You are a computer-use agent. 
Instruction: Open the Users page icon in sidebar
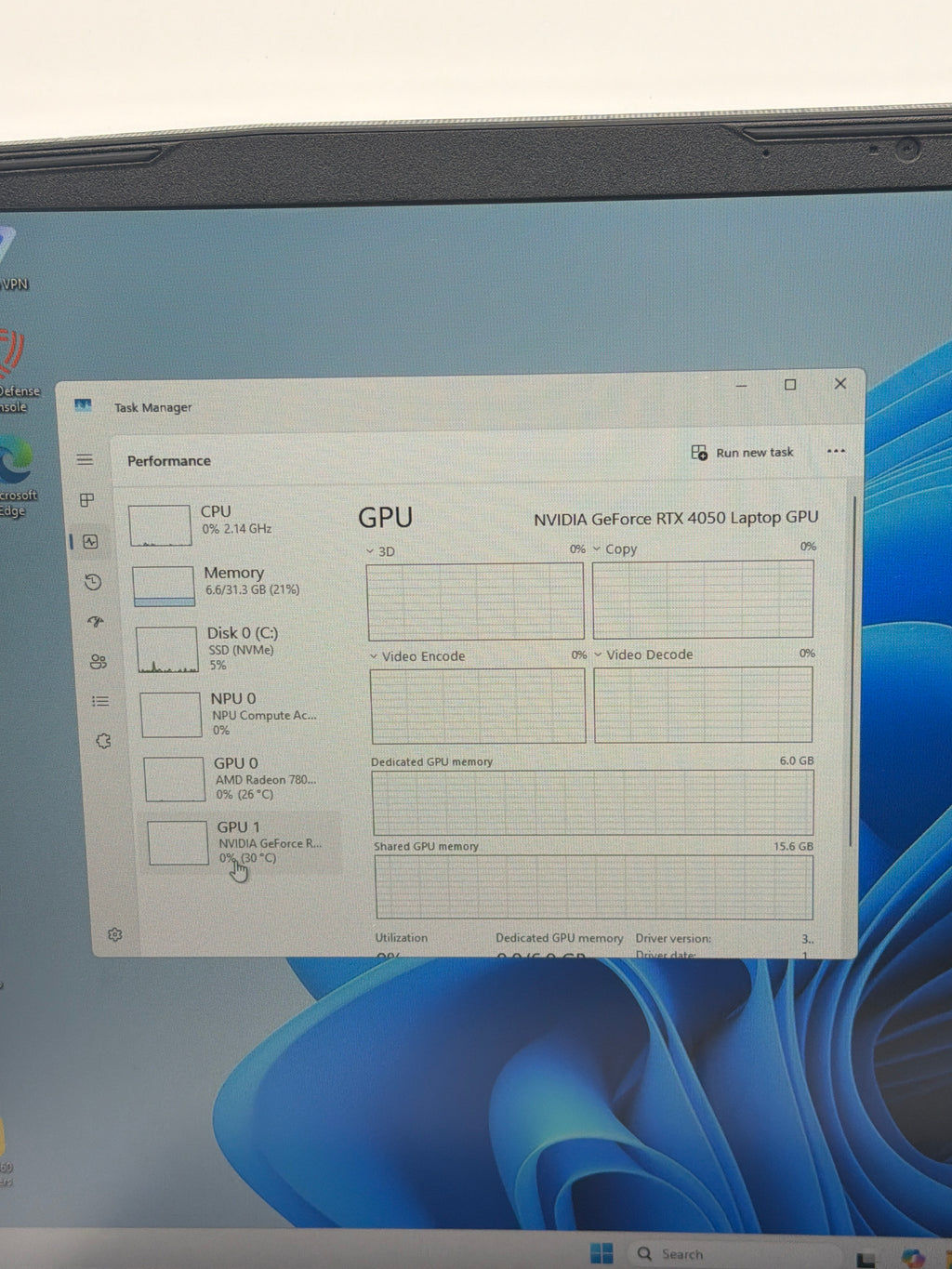click(99, 662)
